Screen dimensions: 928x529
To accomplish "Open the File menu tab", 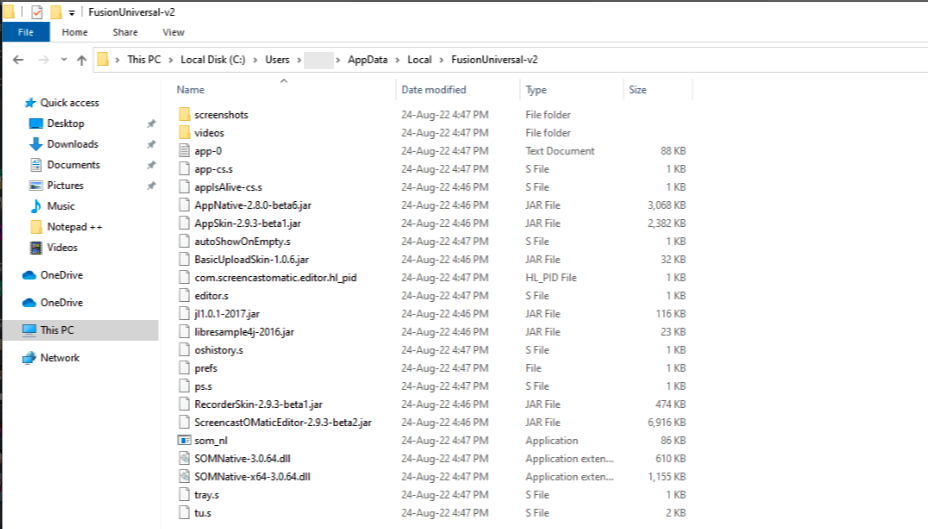I will [x=26, y=32].
